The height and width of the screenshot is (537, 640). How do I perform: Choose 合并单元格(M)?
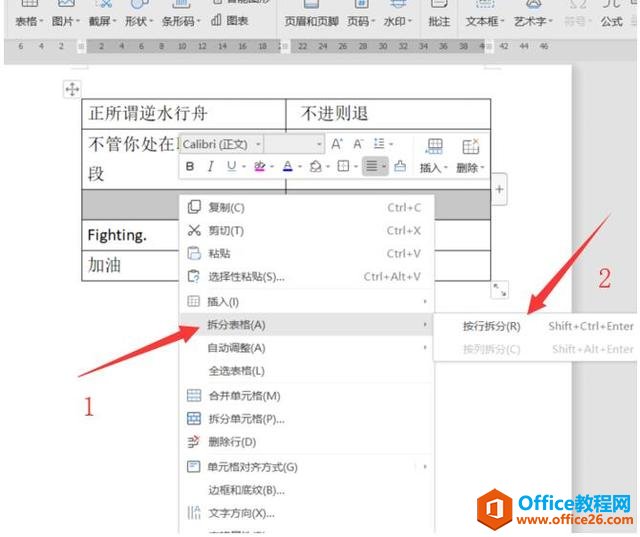[306, 396]
